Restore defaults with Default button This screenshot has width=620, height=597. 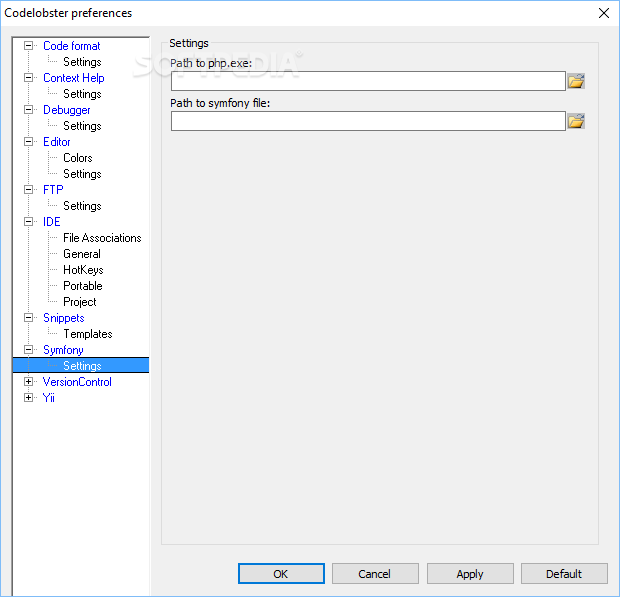564,574
